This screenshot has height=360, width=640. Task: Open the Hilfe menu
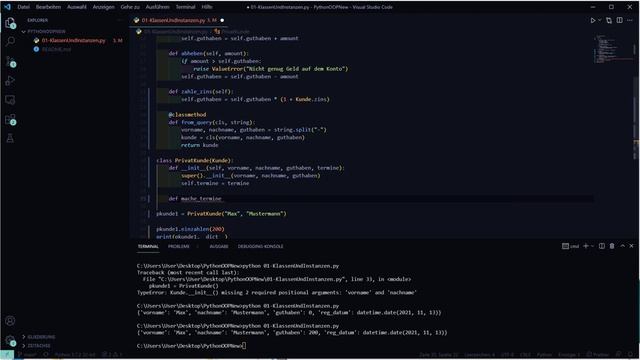(207, 7)
